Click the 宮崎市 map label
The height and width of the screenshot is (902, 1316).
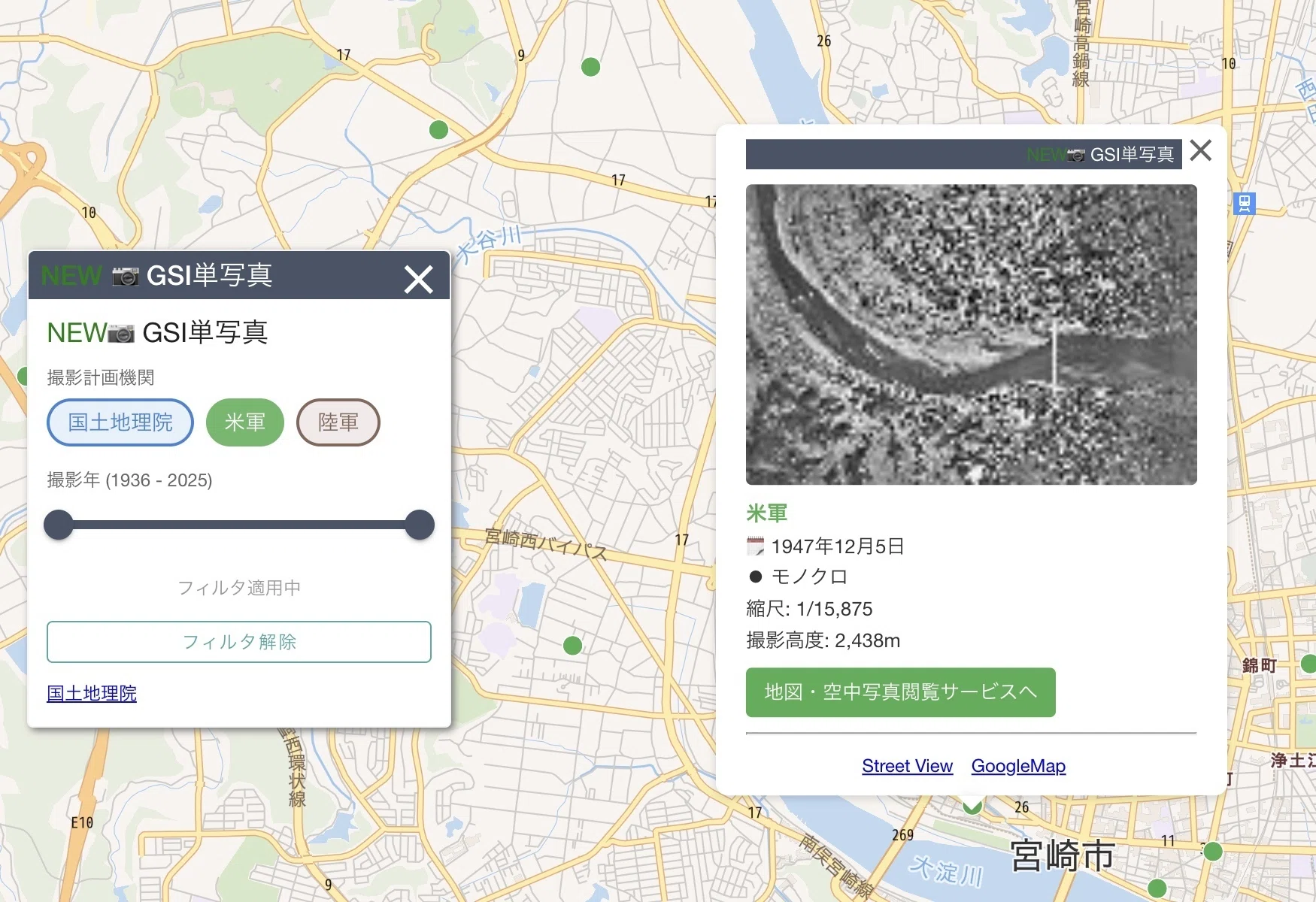(x=1063, y=856)
